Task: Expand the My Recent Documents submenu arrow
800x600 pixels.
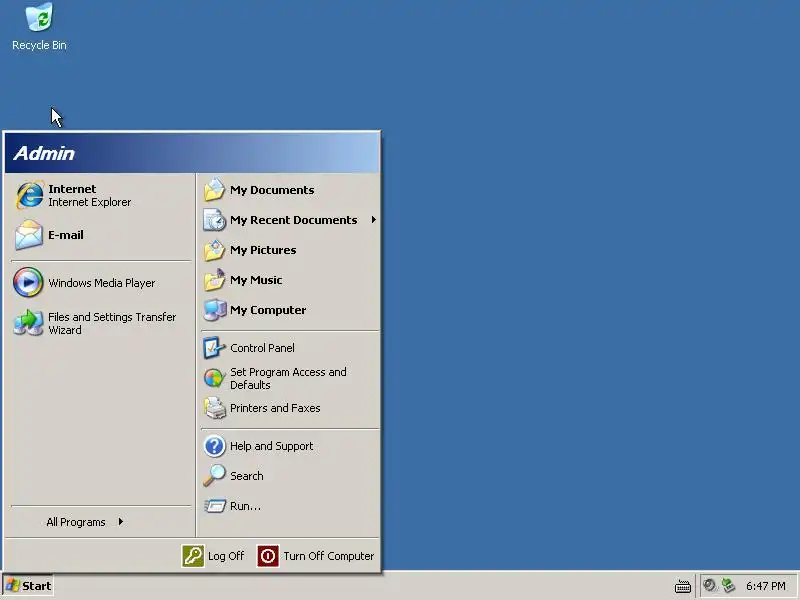Action: click(x=373, y=220)
